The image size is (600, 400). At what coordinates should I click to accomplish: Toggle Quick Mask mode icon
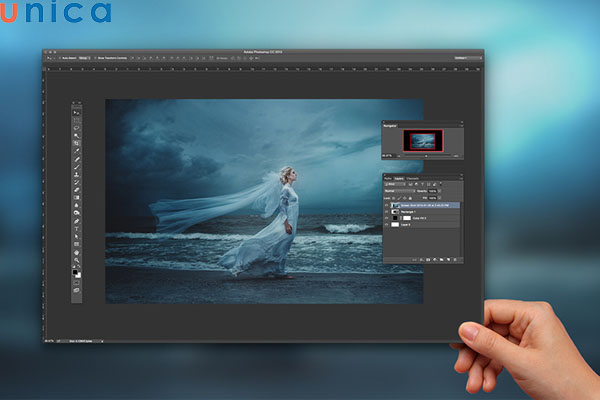pos(77,282)
